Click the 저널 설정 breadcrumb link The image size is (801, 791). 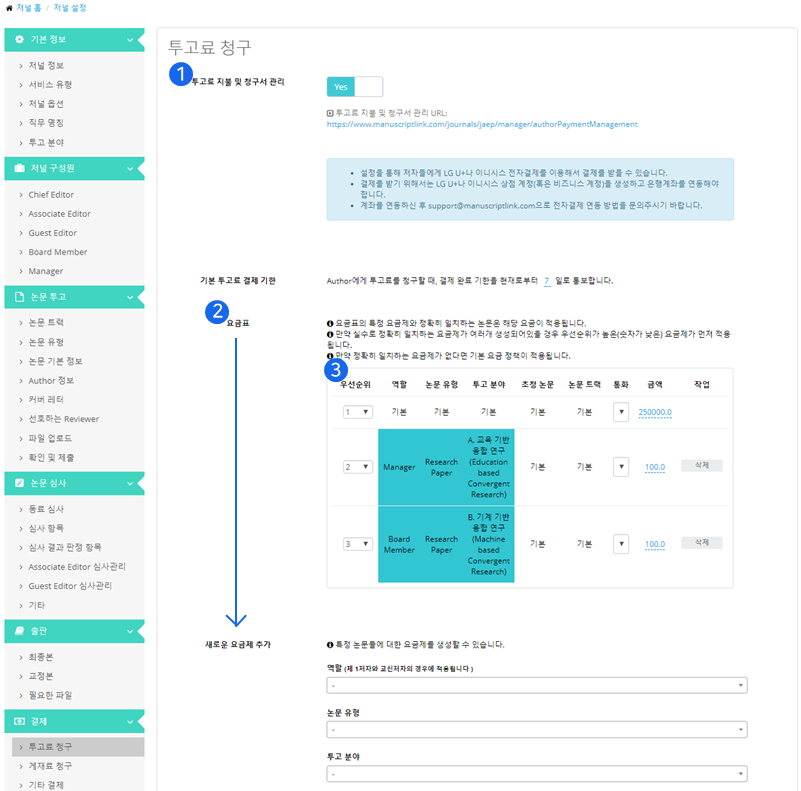click(70, 8)
